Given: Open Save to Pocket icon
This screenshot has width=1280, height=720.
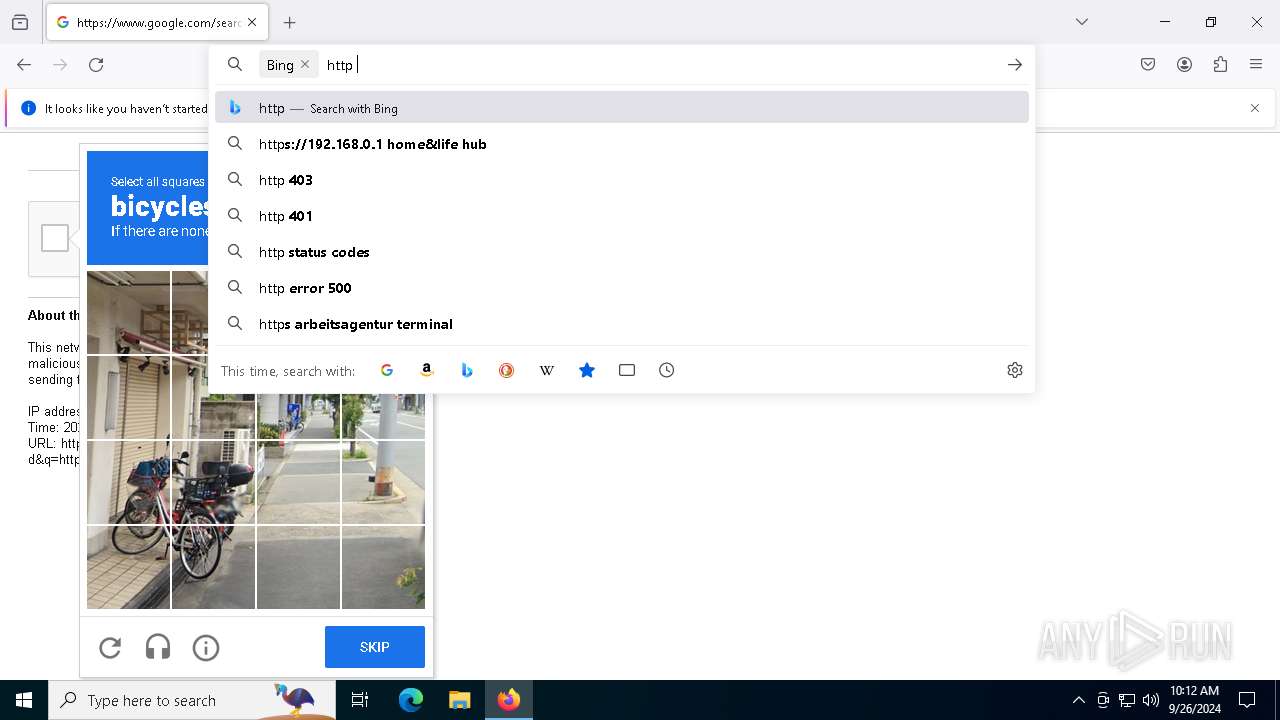Looking at the screenshot, I should tap(1148, 65).
